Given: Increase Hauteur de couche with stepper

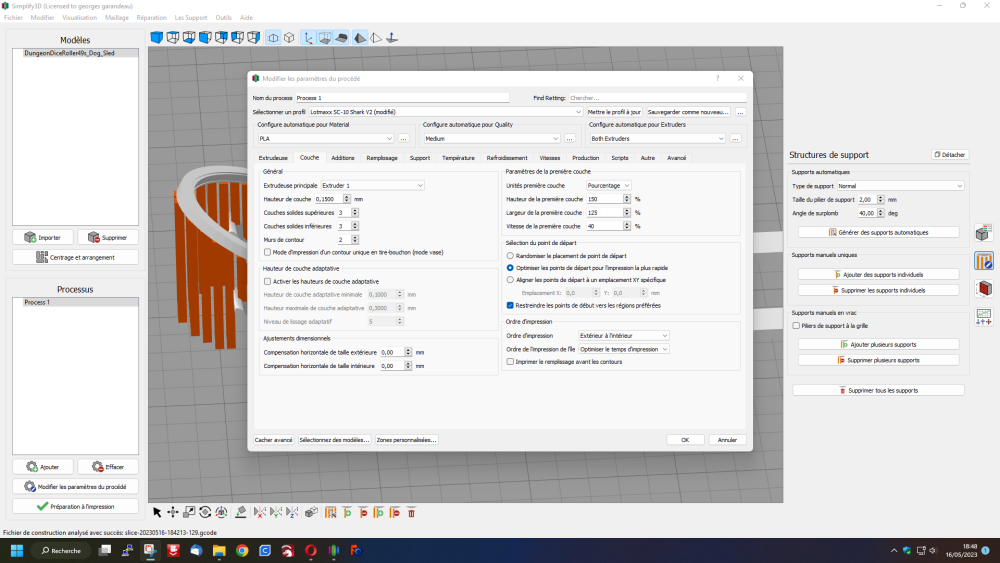Looking at the screenshot, I should (x=347, y=197).
